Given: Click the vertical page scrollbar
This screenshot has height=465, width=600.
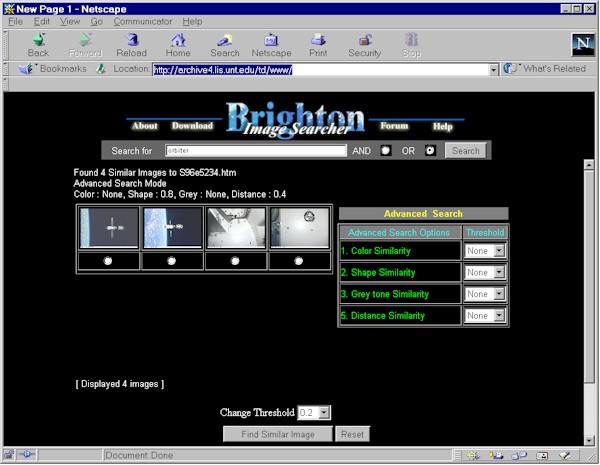Looking at the screenshot, I should (588, 250).
